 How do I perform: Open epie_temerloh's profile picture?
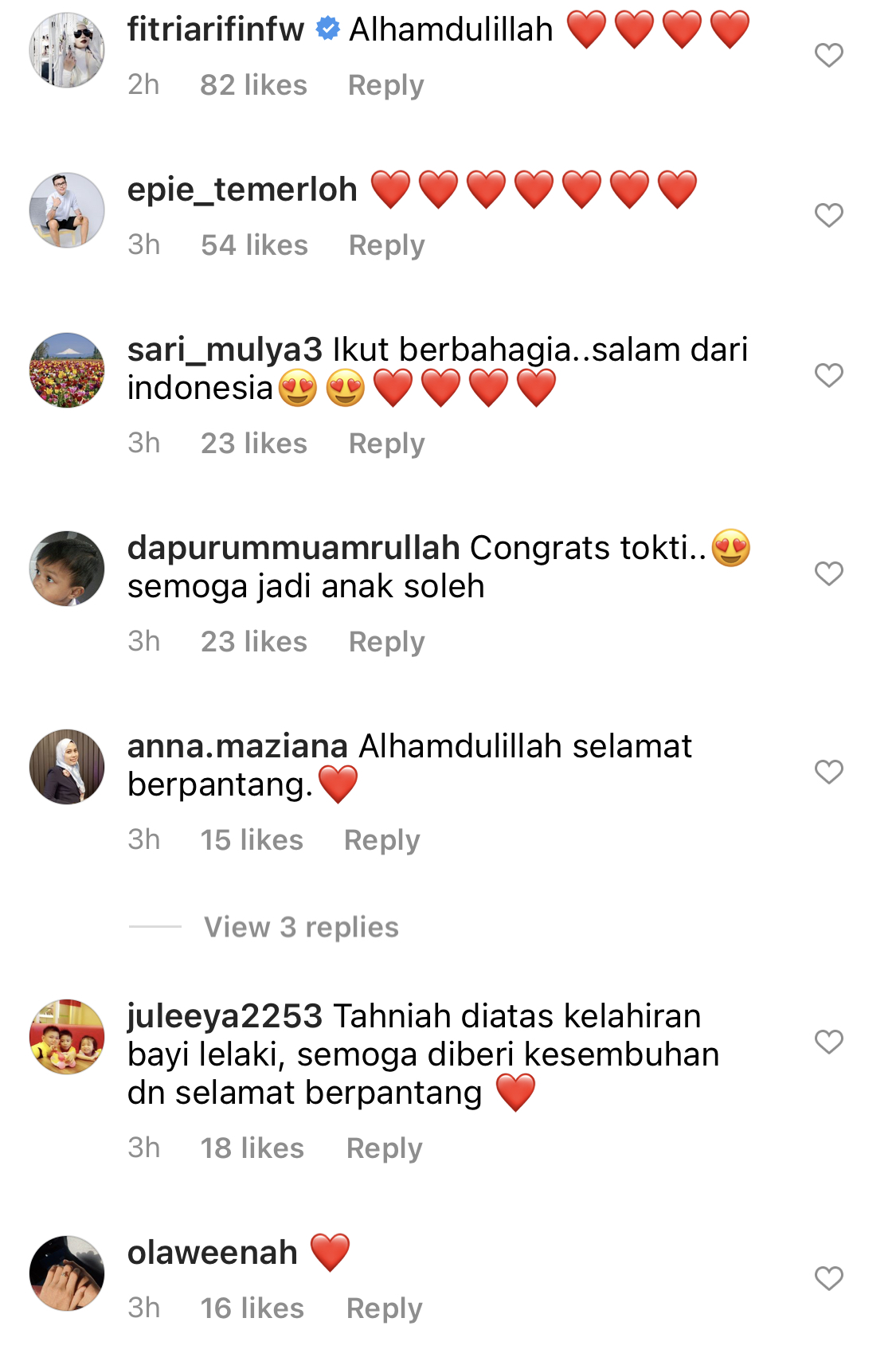click(x=67, y=210)
